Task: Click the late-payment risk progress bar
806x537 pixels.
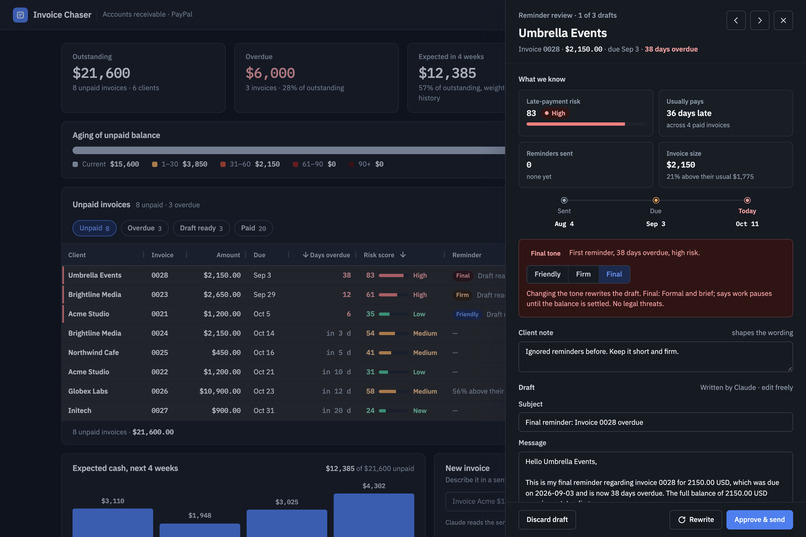Action: tap(585, 124)
